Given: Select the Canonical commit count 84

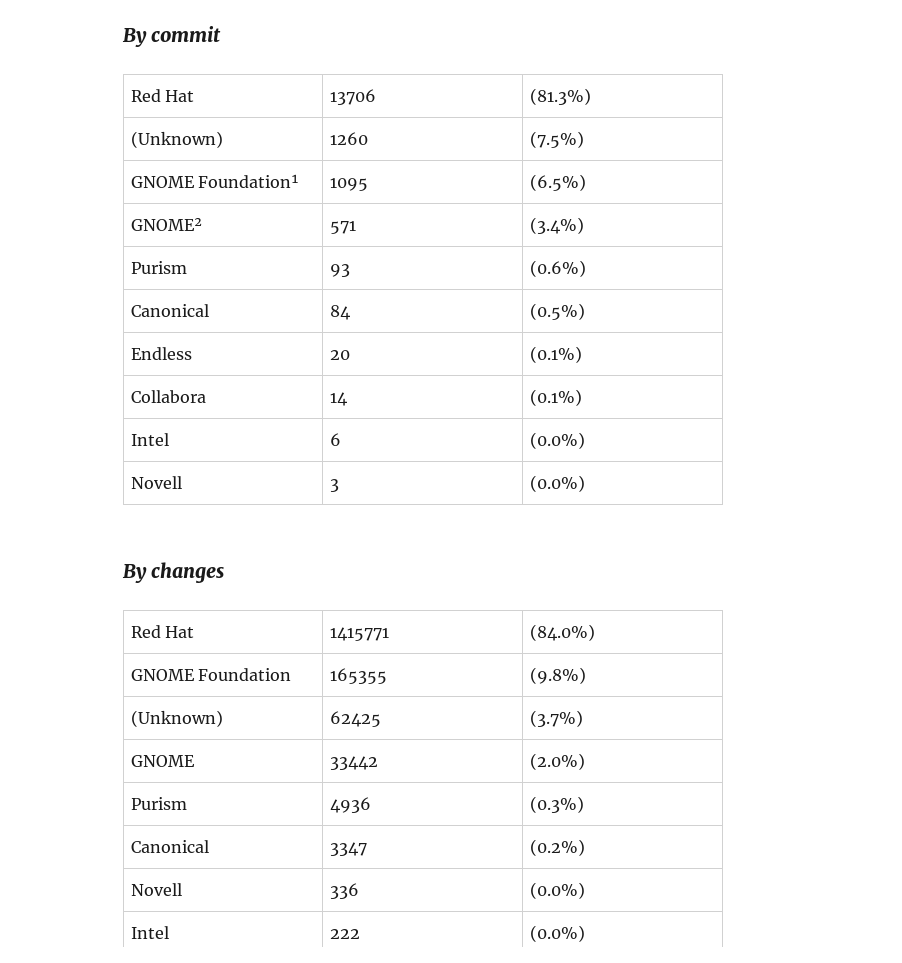Looking at the screenshot, I should coord(340,311).
